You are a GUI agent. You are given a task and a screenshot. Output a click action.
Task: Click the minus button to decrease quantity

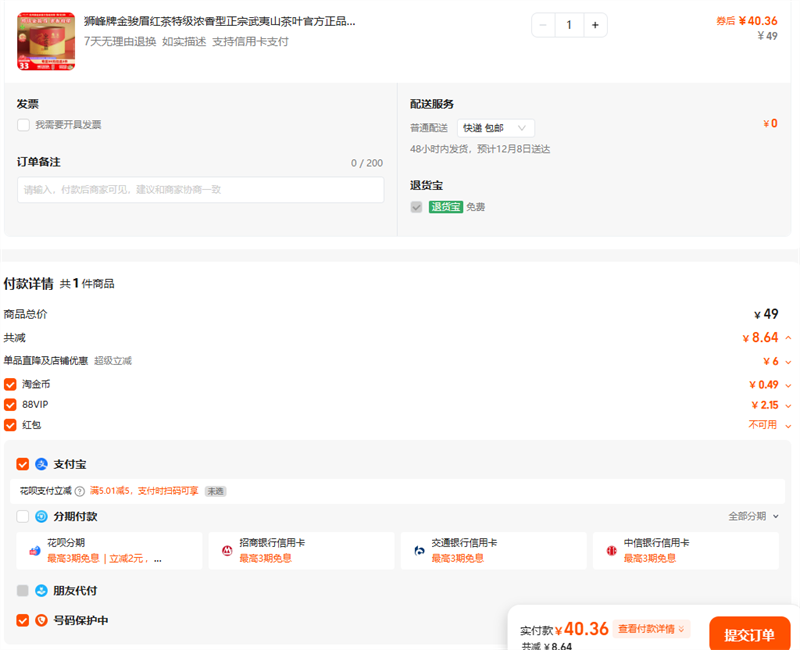[x=543, y=25]
